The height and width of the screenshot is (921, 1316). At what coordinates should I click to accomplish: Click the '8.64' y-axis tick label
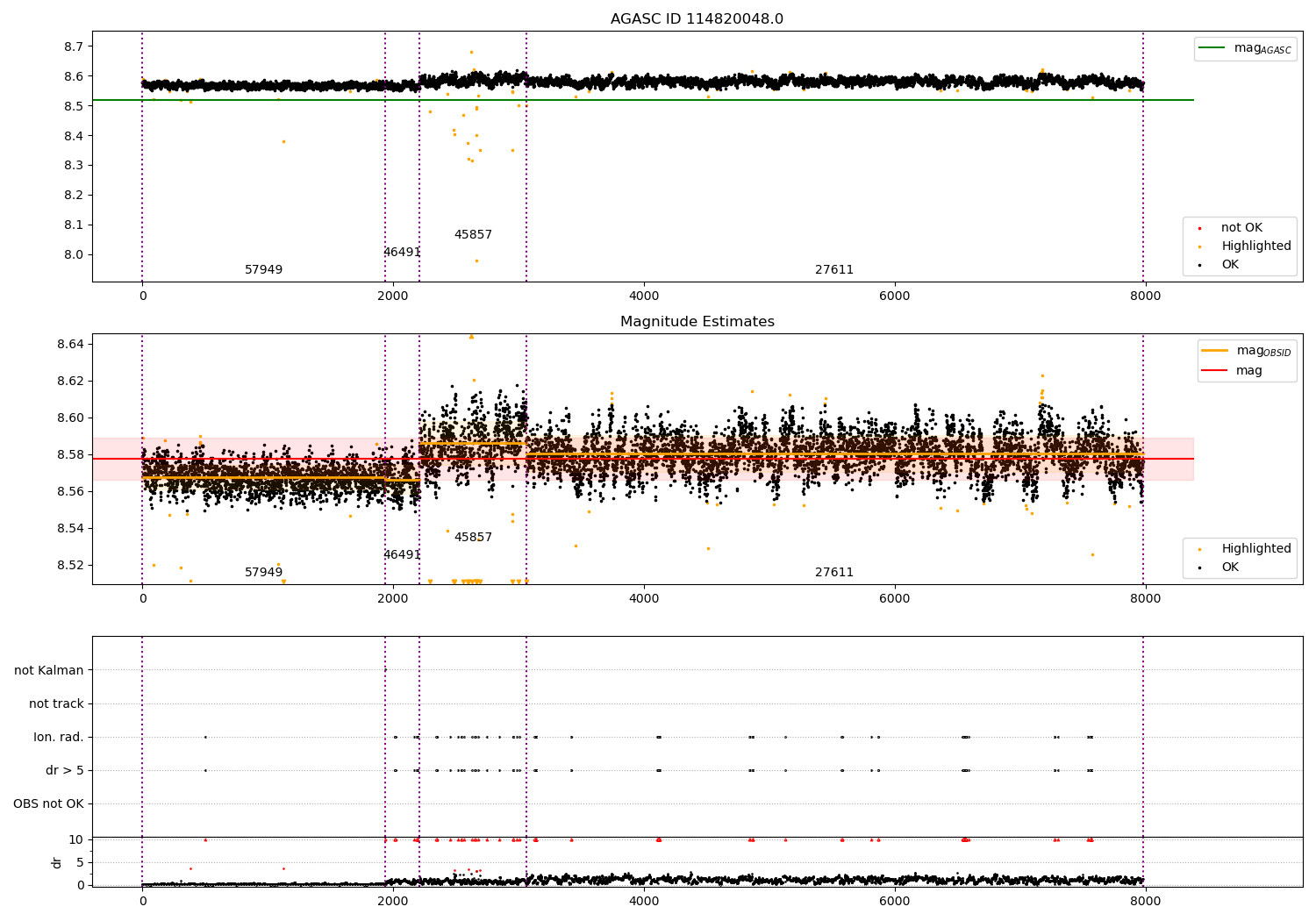tap(70, 344)
